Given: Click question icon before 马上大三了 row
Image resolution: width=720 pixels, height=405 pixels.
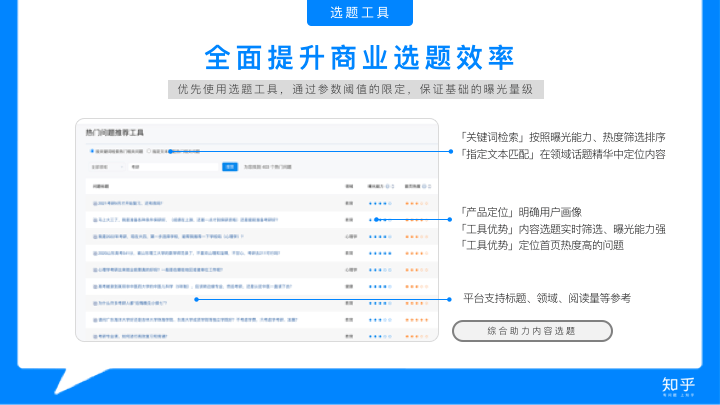Looking at the screenshot, I should pyautogui.click(x=94, y=219).
